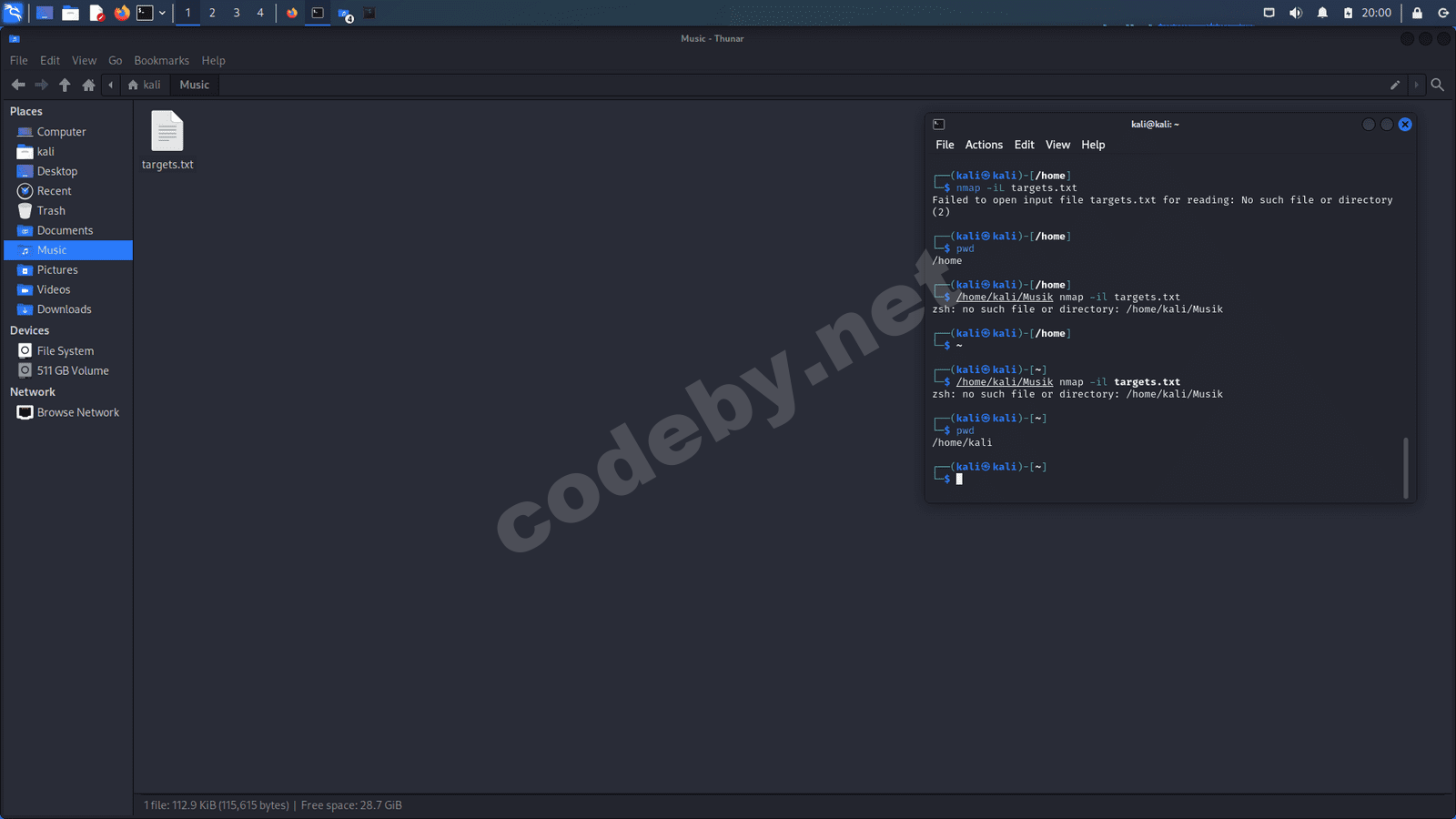Open the Kali applications menu icon
1456x819 pixels.
click(14, 13)
